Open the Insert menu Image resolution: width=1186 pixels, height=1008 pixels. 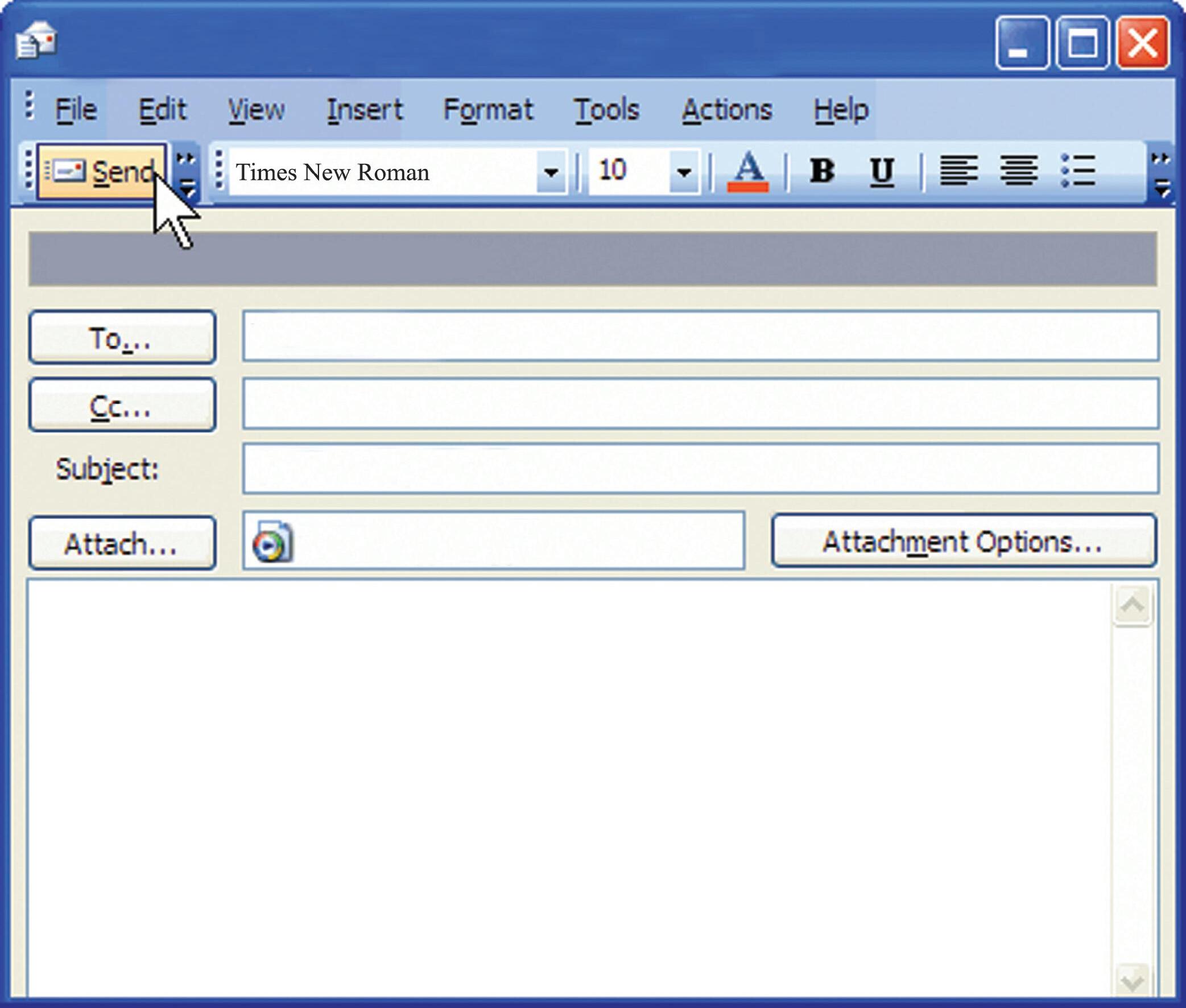365,110
